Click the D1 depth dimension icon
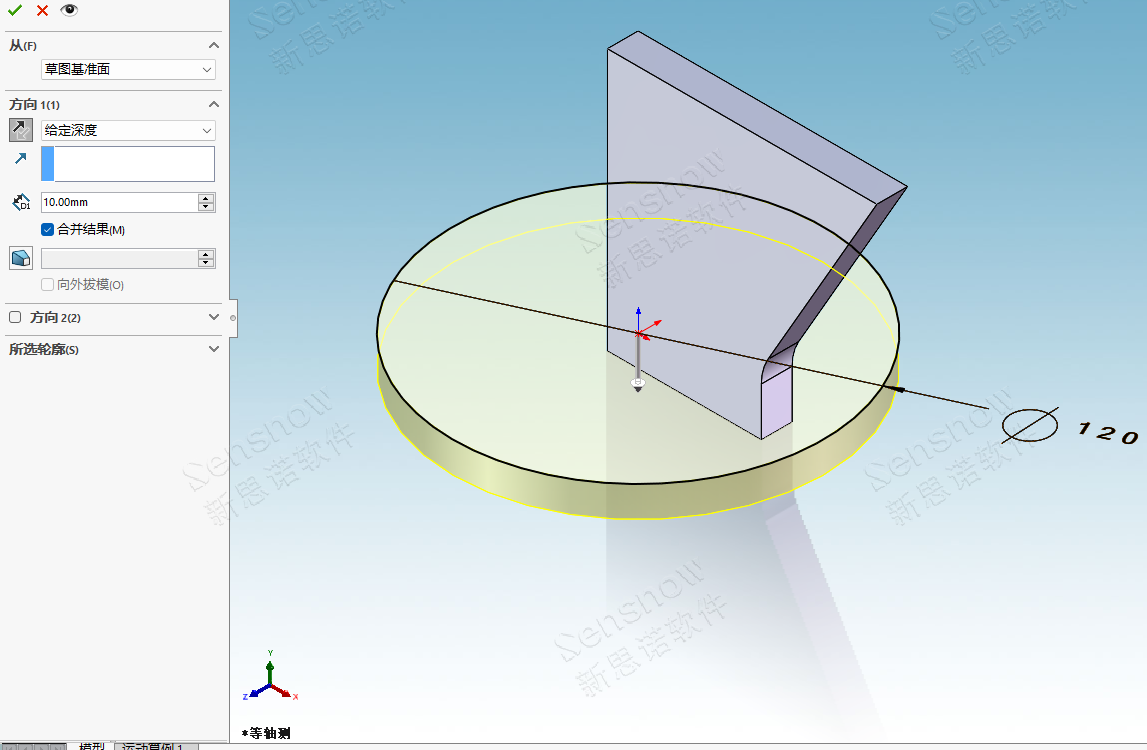 coord(21,202)
